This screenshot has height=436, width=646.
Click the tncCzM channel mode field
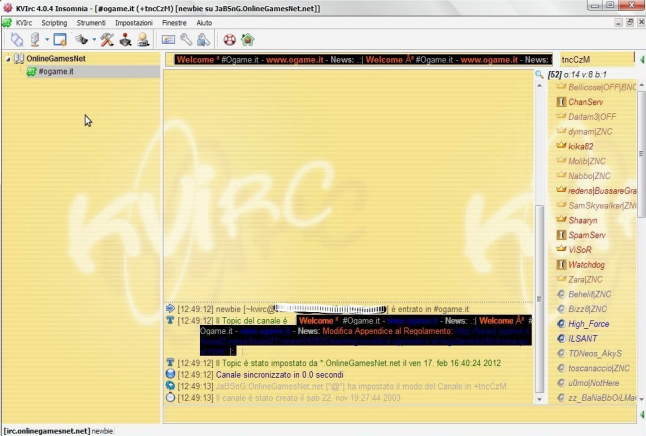(x=597, y=60)
